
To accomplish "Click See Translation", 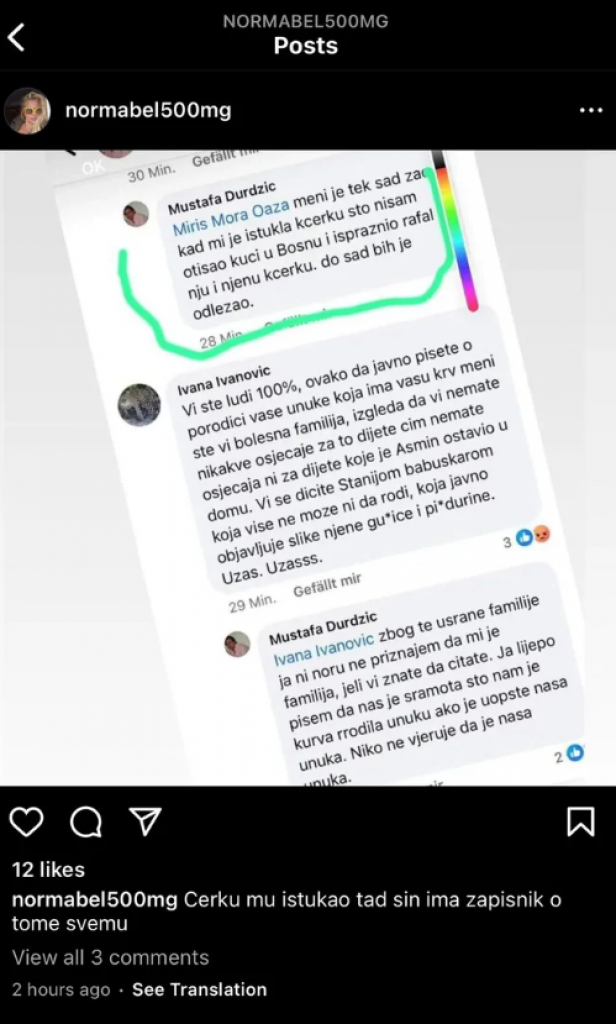I will (x=199, y=989).
